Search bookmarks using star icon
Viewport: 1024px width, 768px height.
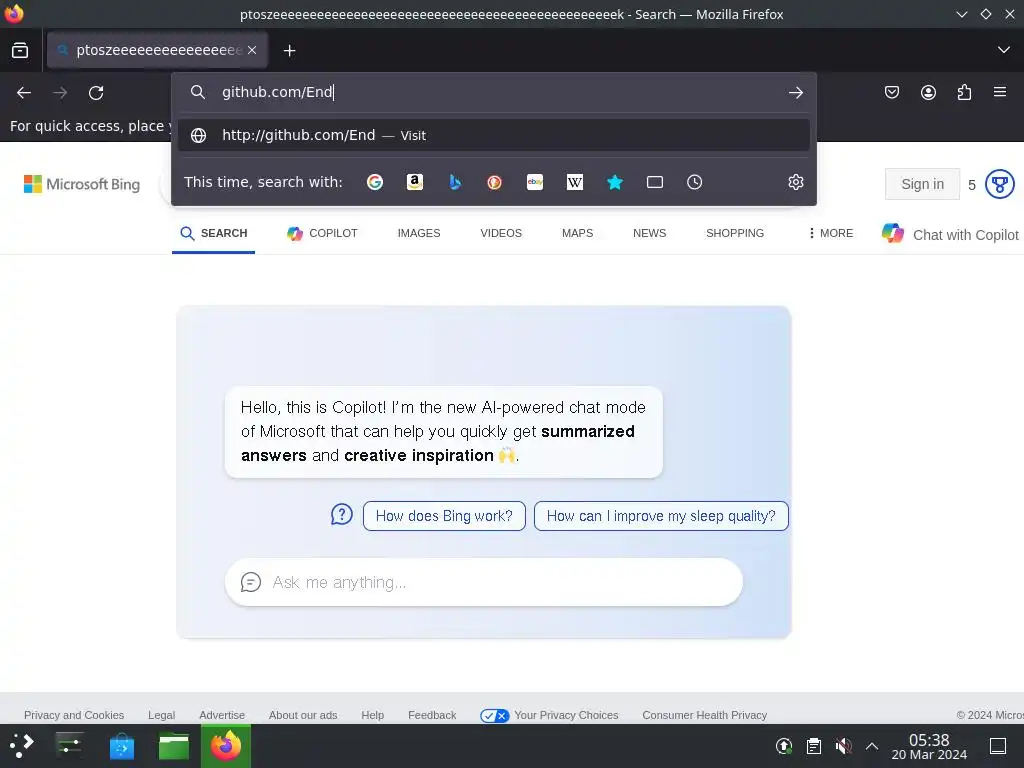pyautogui.click(x=615, y=182)
